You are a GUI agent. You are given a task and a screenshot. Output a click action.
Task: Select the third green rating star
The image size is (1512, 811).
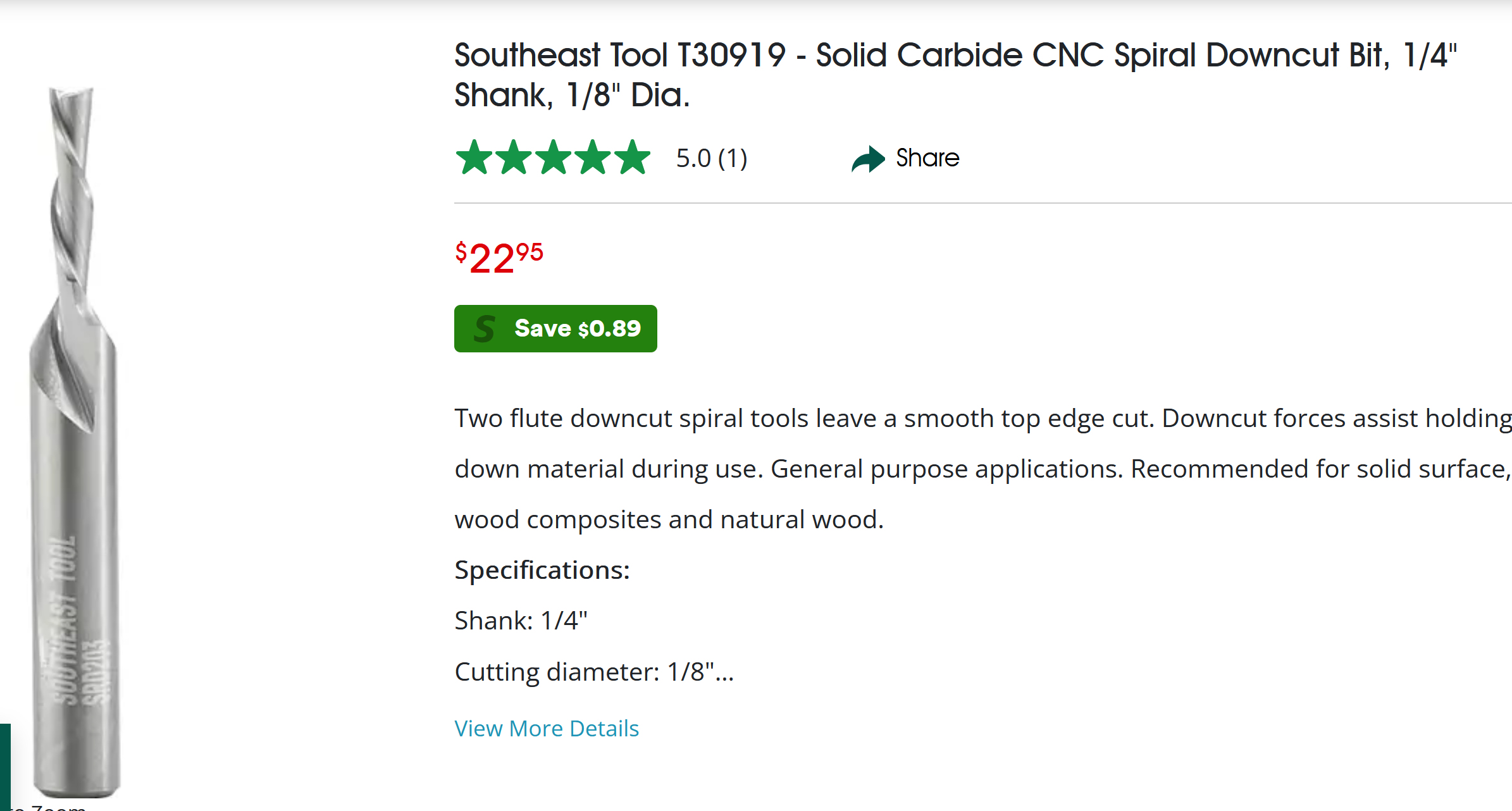(554, 157)
